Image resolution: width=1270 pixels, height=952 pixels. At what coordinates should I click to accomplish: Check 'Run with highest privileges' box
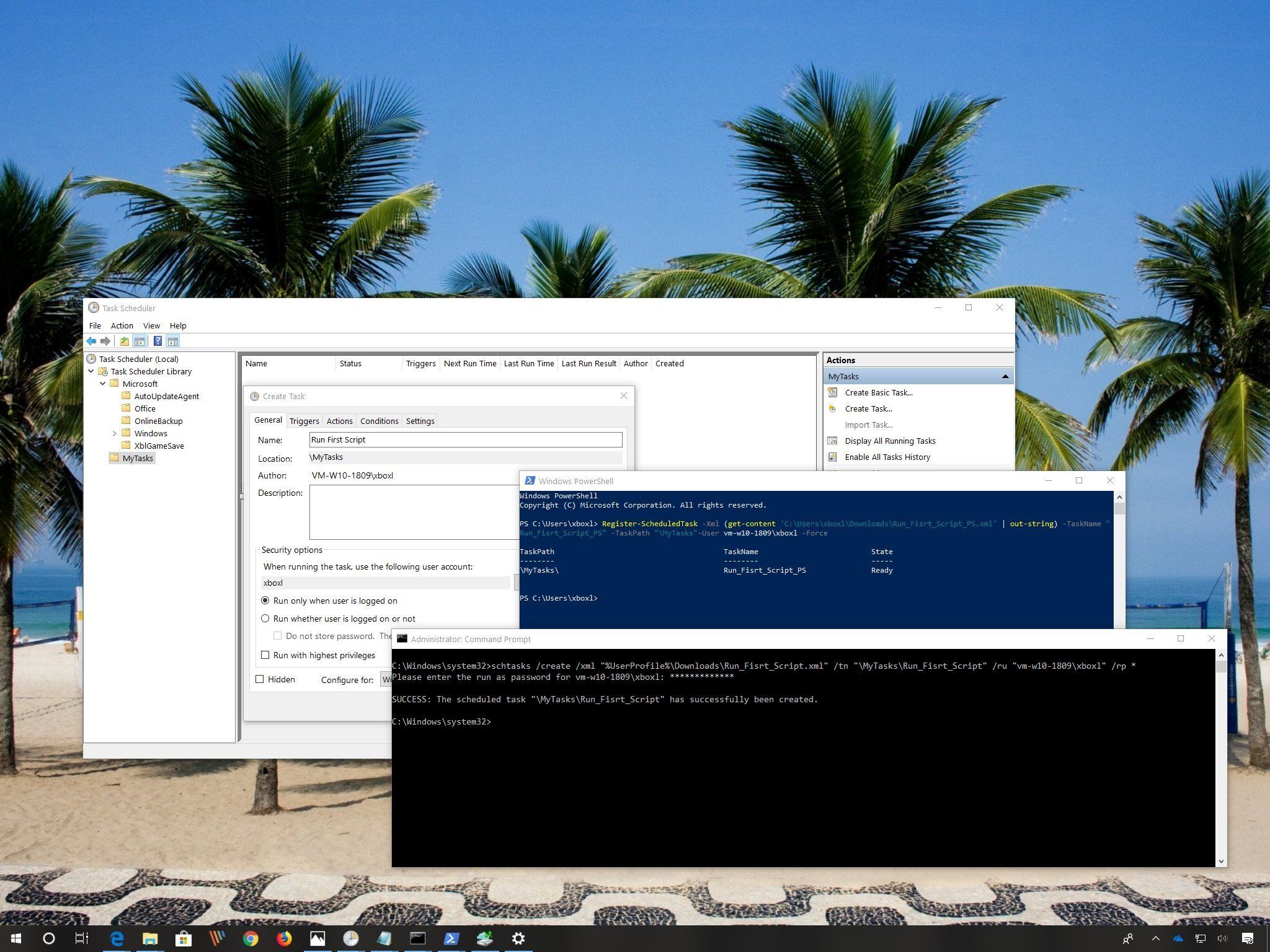tap(265, 655)
